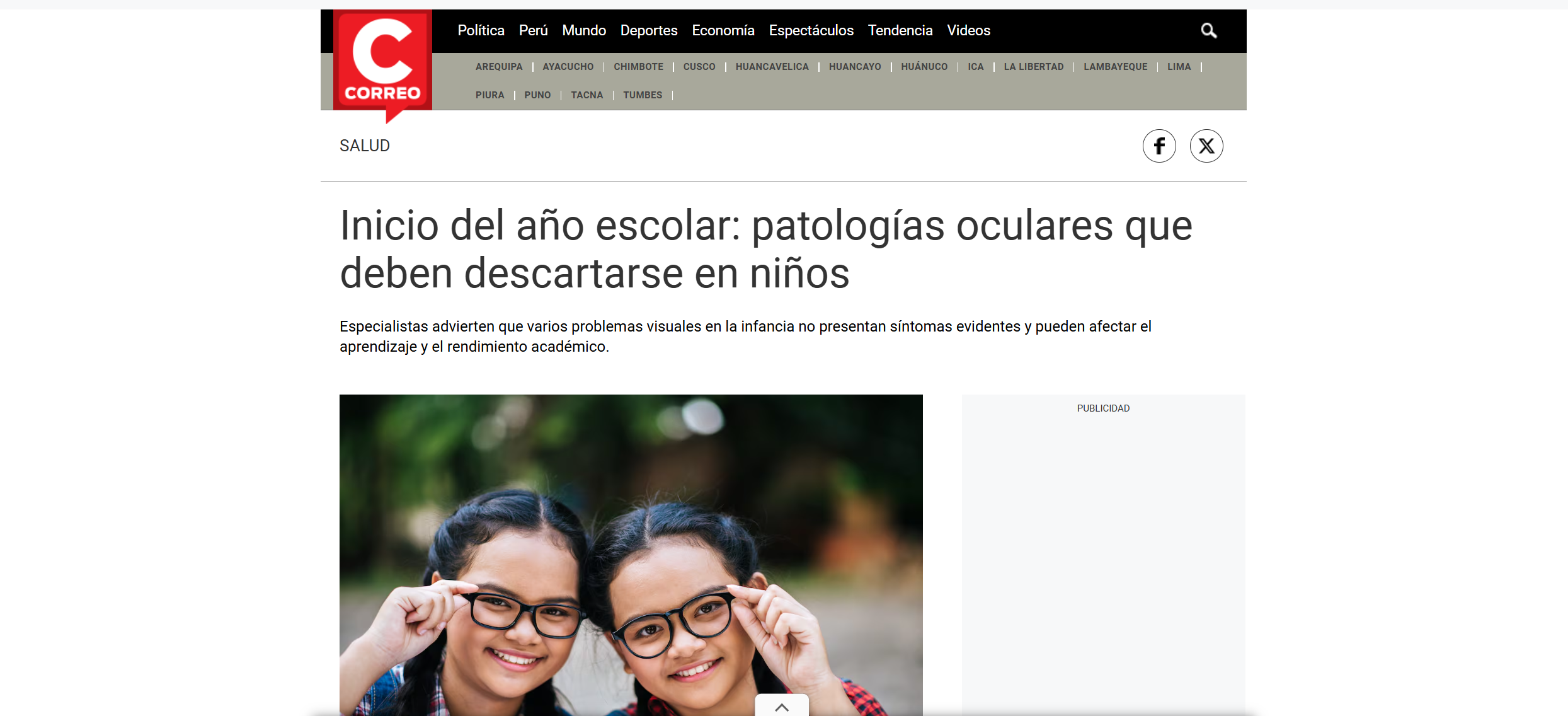The width and height of the screenshot is (1568, 716).
Task: Expand the bottom chevron-up tab
Action: click(782, 707)
